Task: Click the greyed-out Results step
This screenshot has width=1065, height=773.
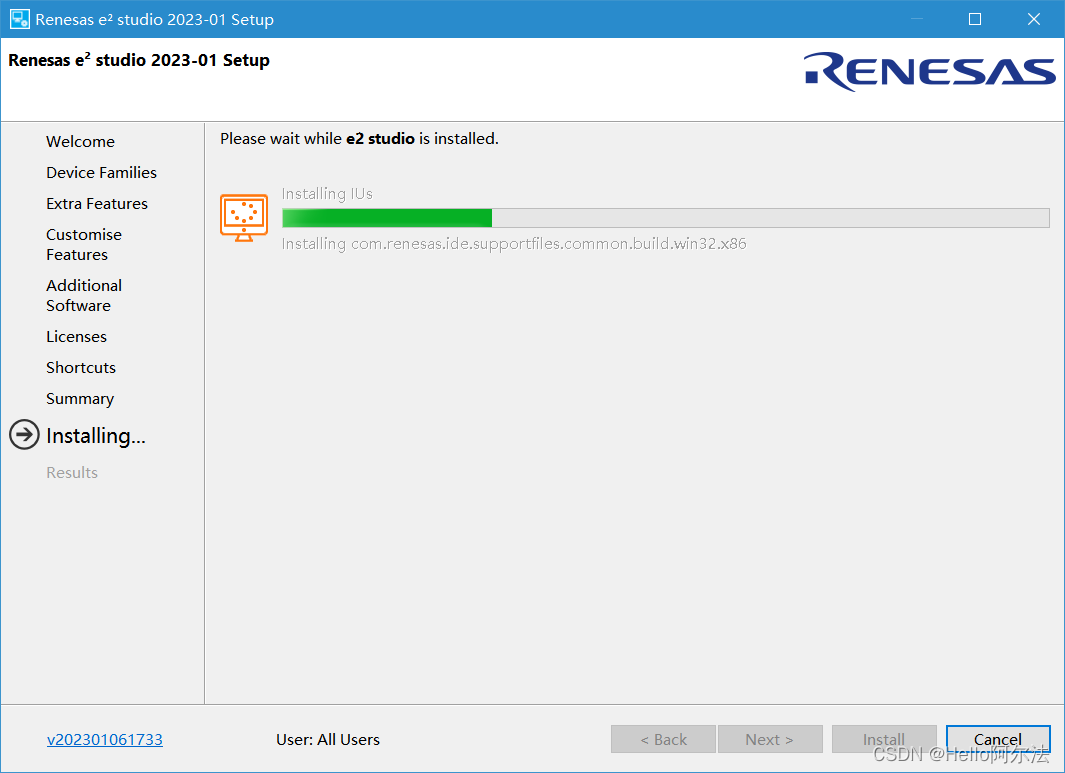Action: pos(72,473)
